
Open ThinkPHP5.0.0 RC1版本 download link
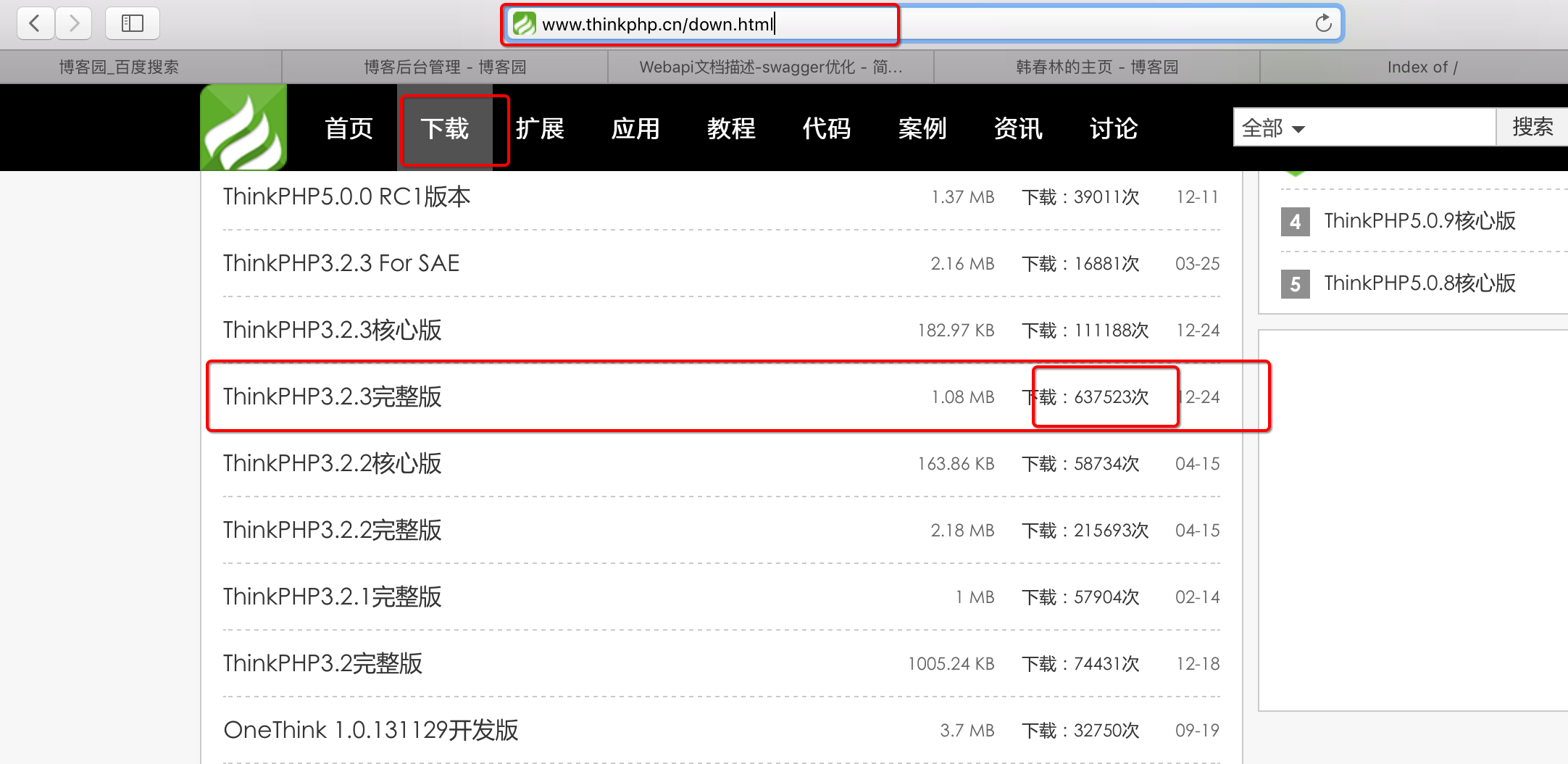point(346,196)
